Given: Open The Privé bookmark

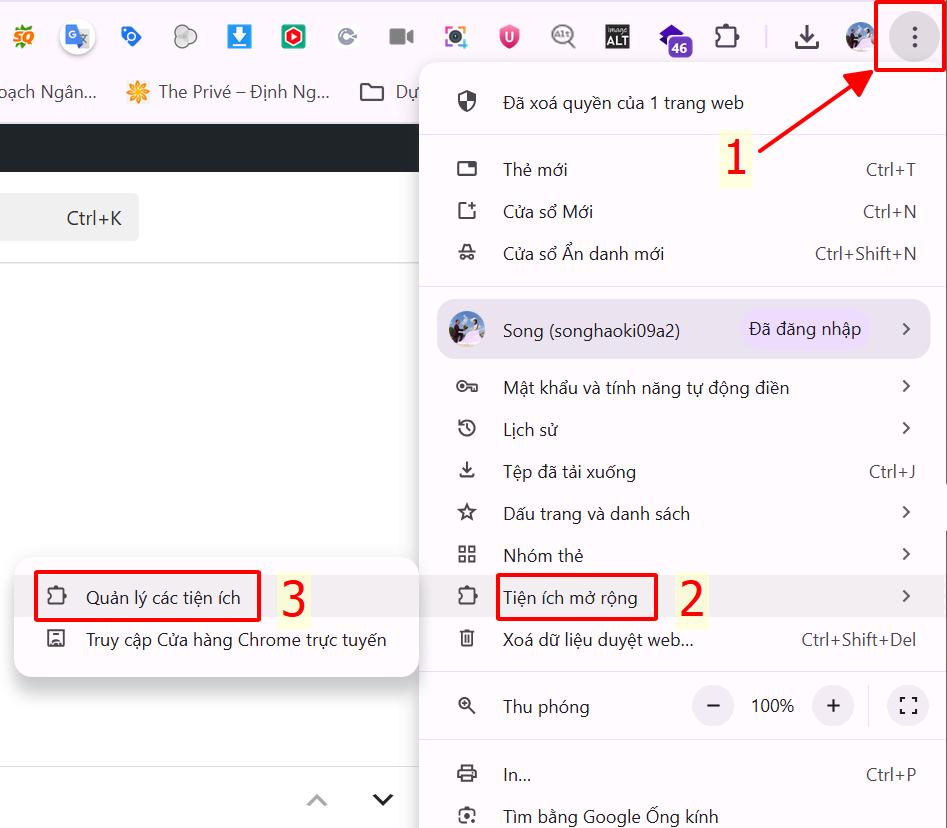Looking at the screenshot, I should [x=228, y=92].
